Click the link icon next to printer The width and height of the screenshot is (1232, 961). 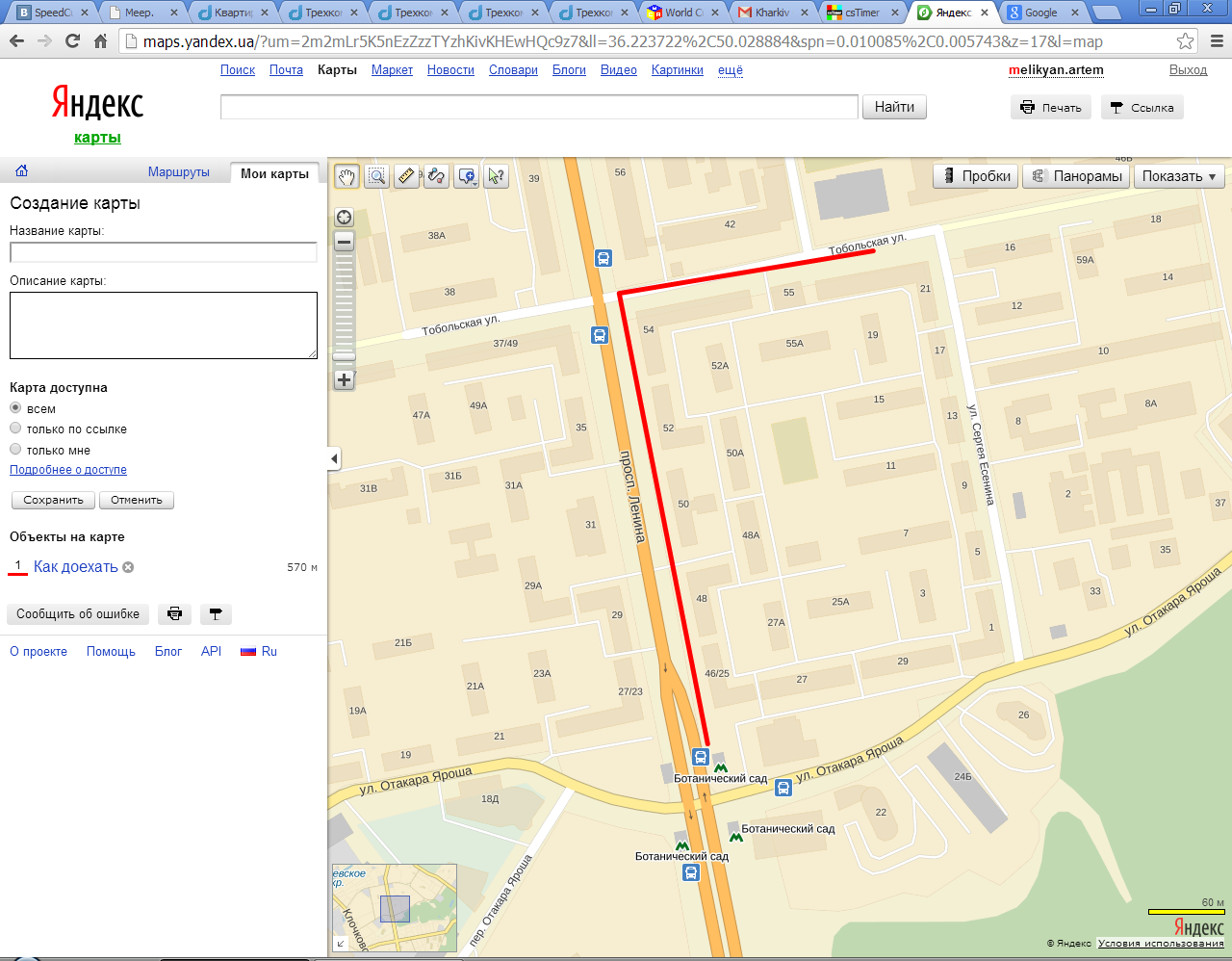point(216,613)
